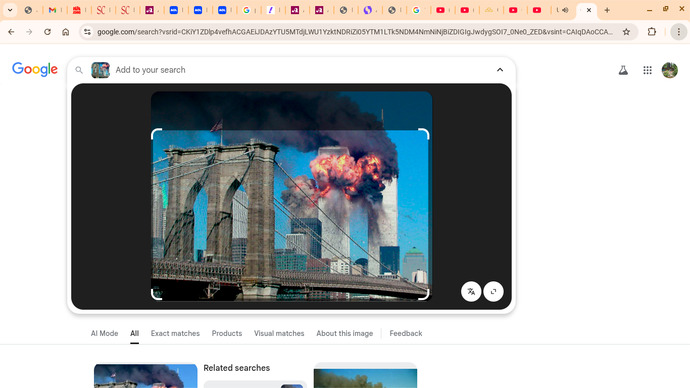Reload the current page
Viewport: 690px width, 388px height.
[x=47, y=32]
